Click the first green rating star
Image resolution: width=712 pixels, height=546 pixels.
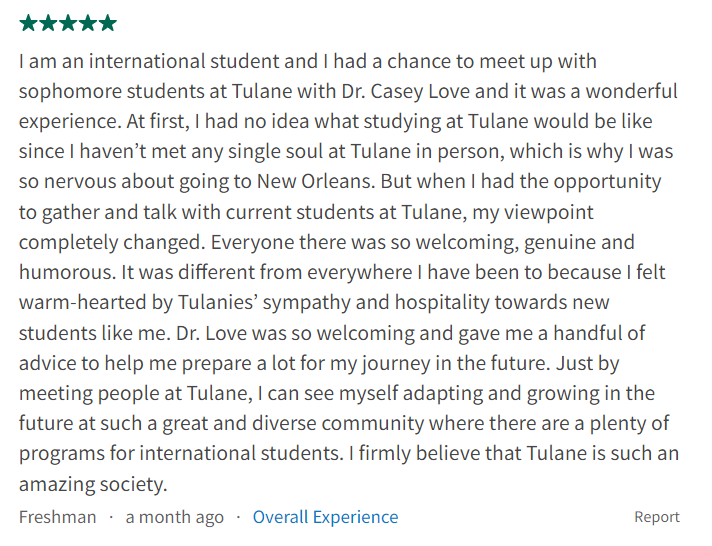[x=28, y=23]
